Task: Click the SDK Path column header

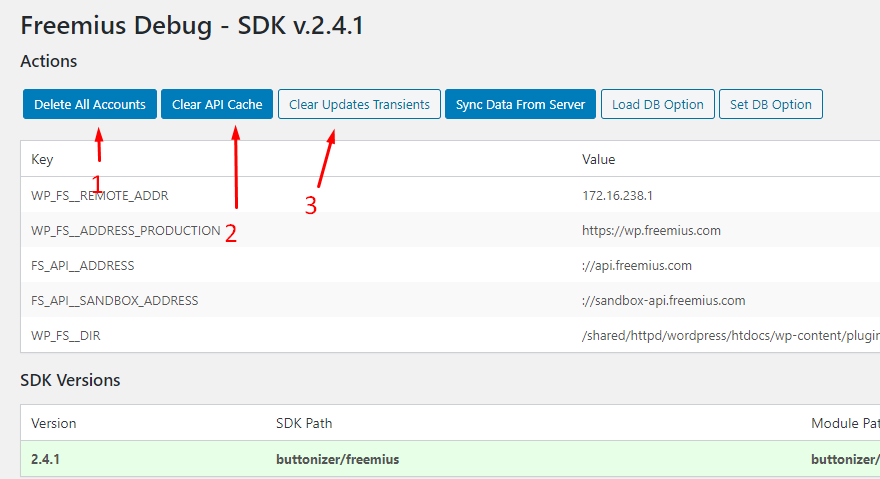Action: (304, 423)
